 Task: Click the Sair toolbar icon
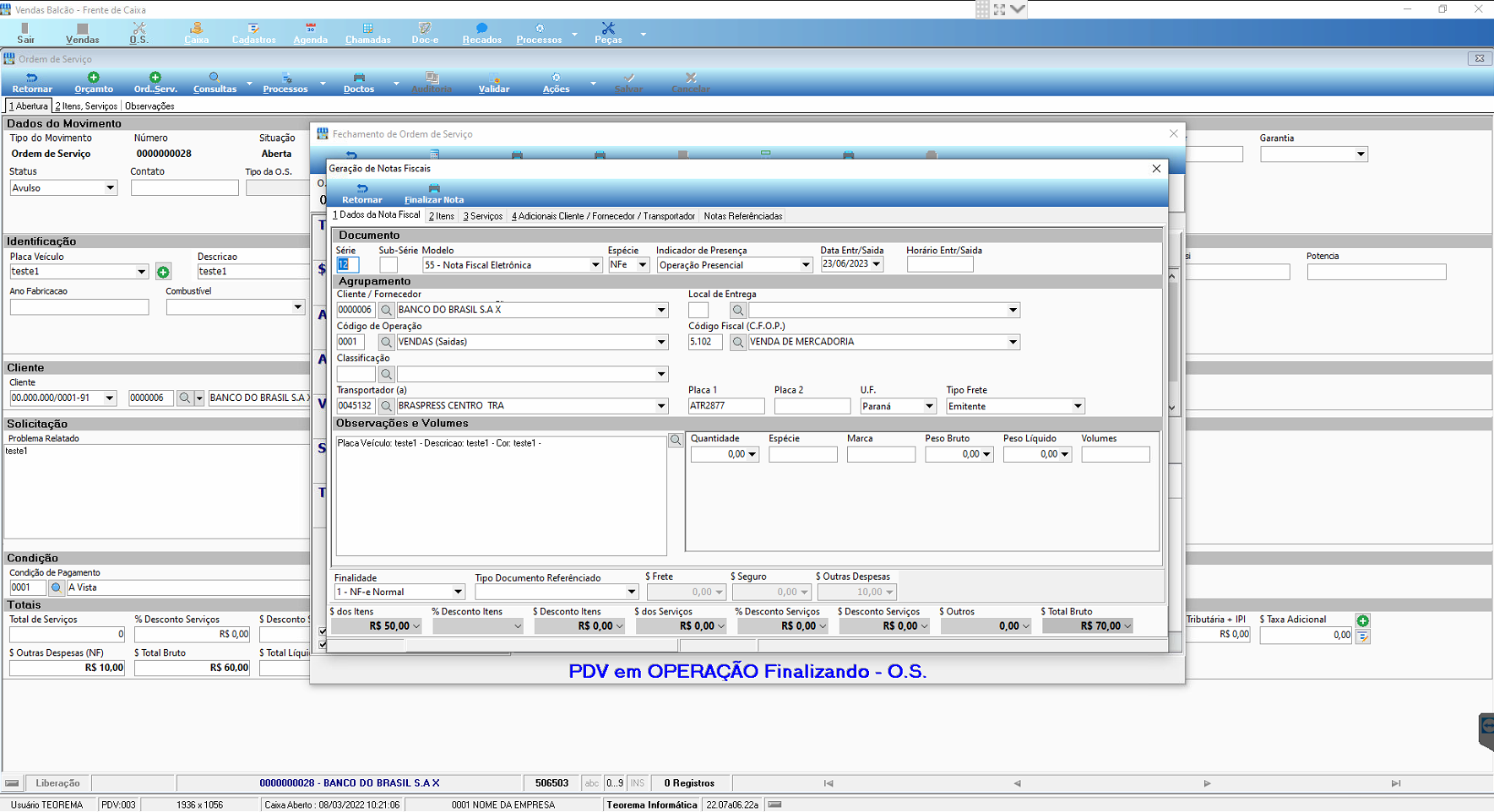26,33
